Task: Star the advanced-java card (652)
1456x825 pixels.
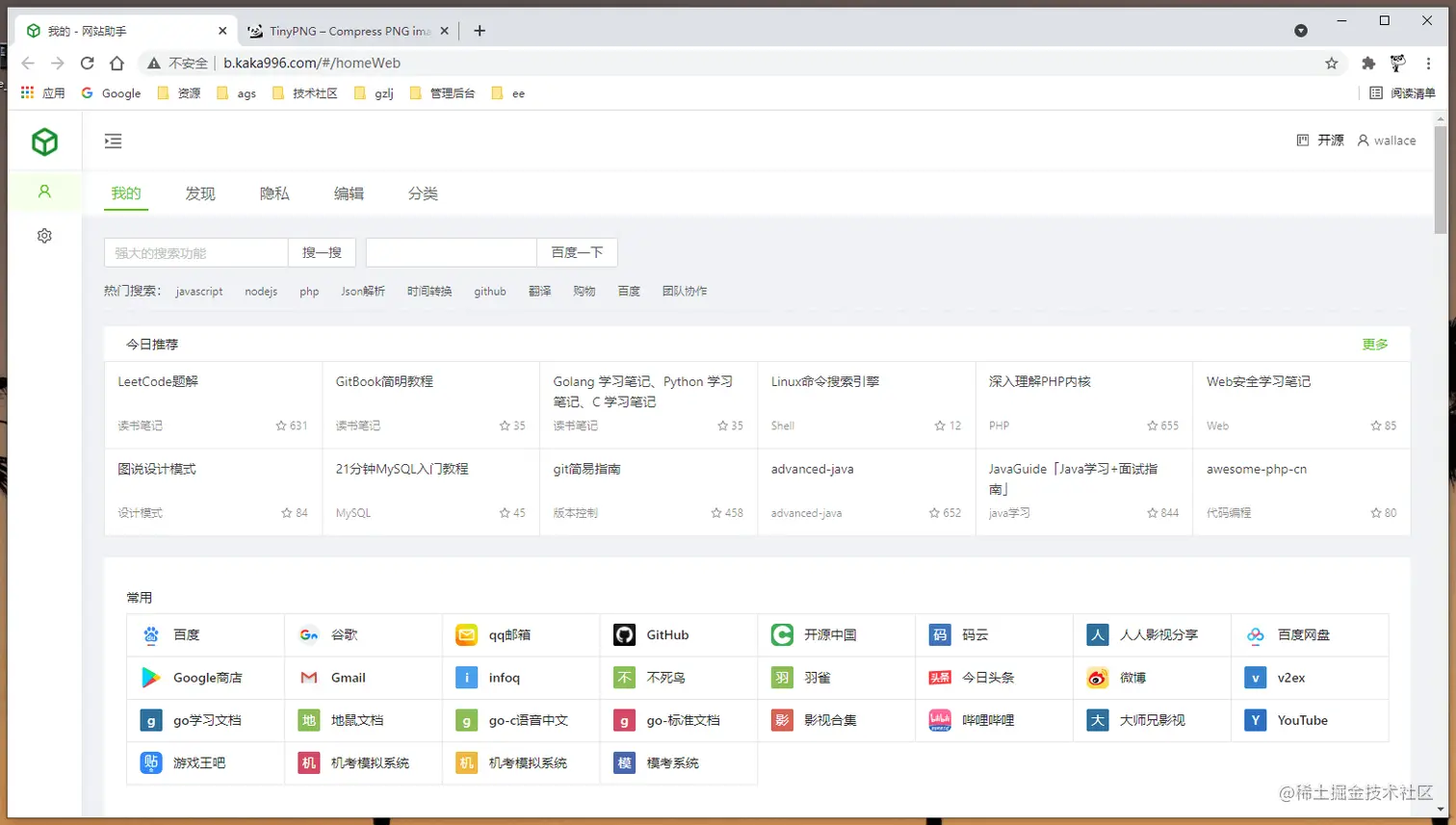Action: click(x=935, y=513)
